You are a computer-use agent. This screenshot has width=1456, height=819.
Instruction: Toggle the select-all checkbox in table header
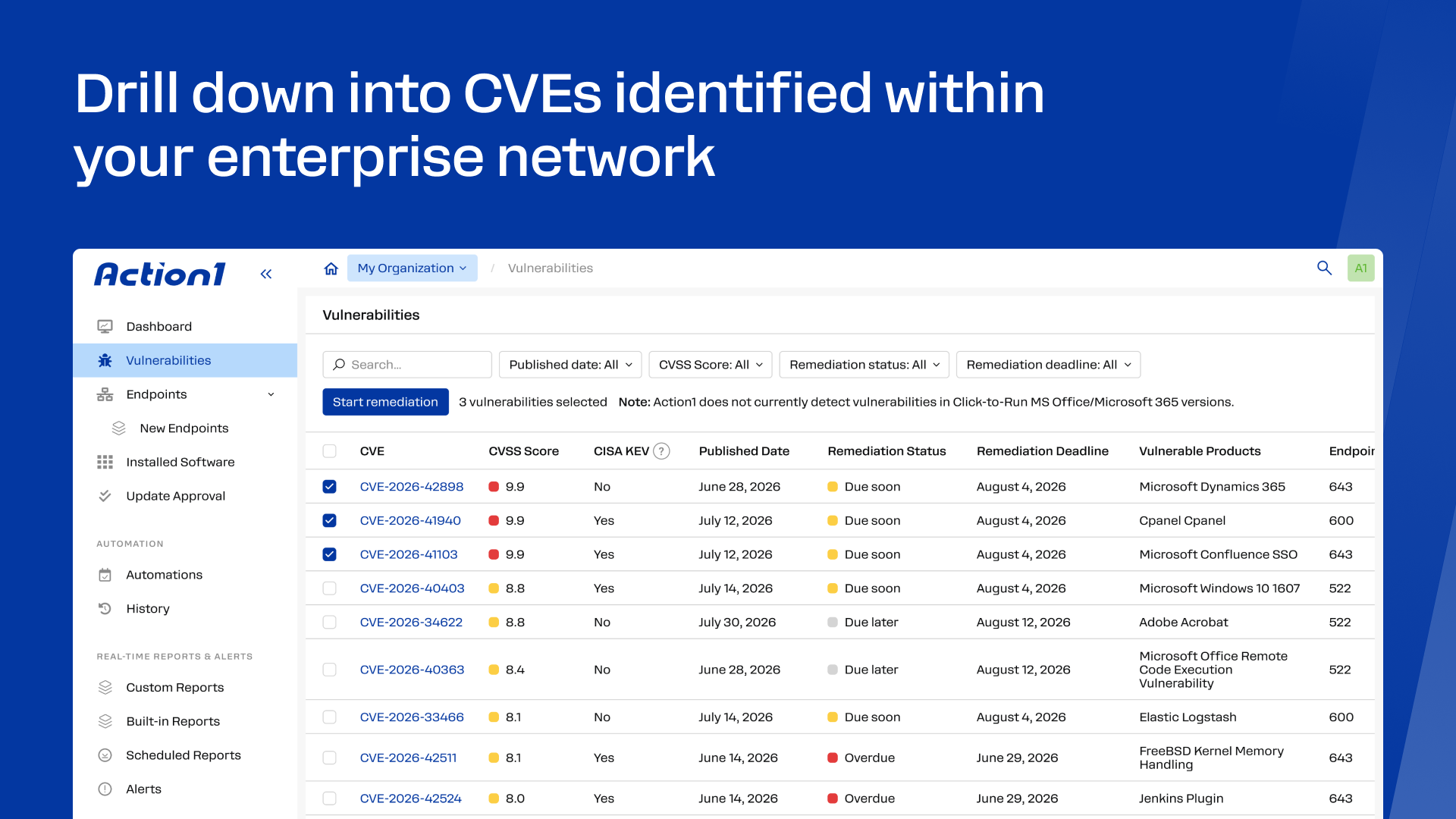pos(329,451)
